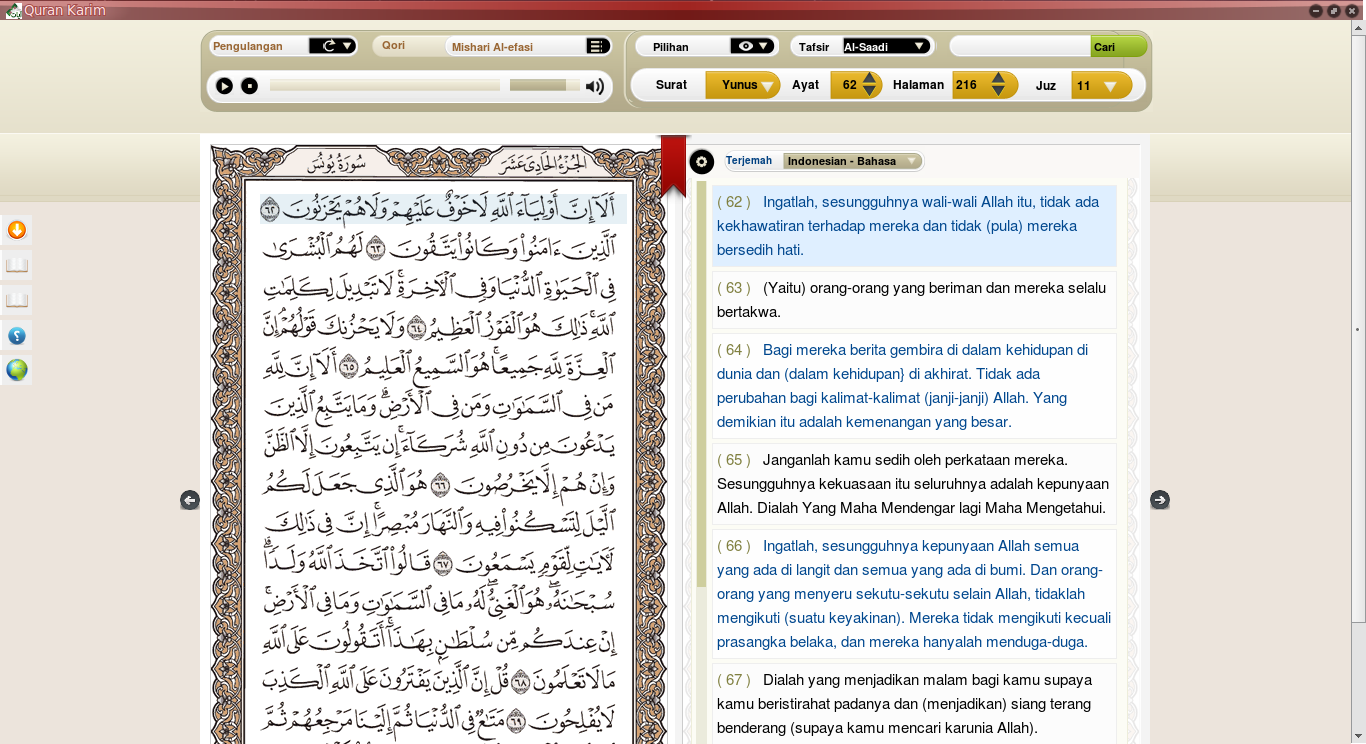Increase Ayat number with up arrow

pos(870,78)
